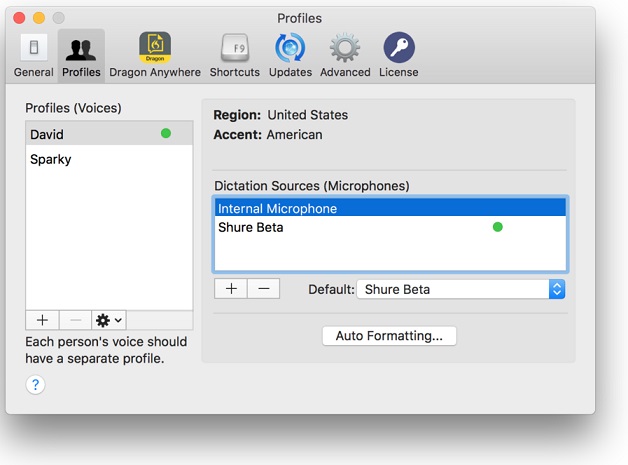628x465 pixels.
Task: Select the Profiles toolbar tab
Action: tap(81, 56)
